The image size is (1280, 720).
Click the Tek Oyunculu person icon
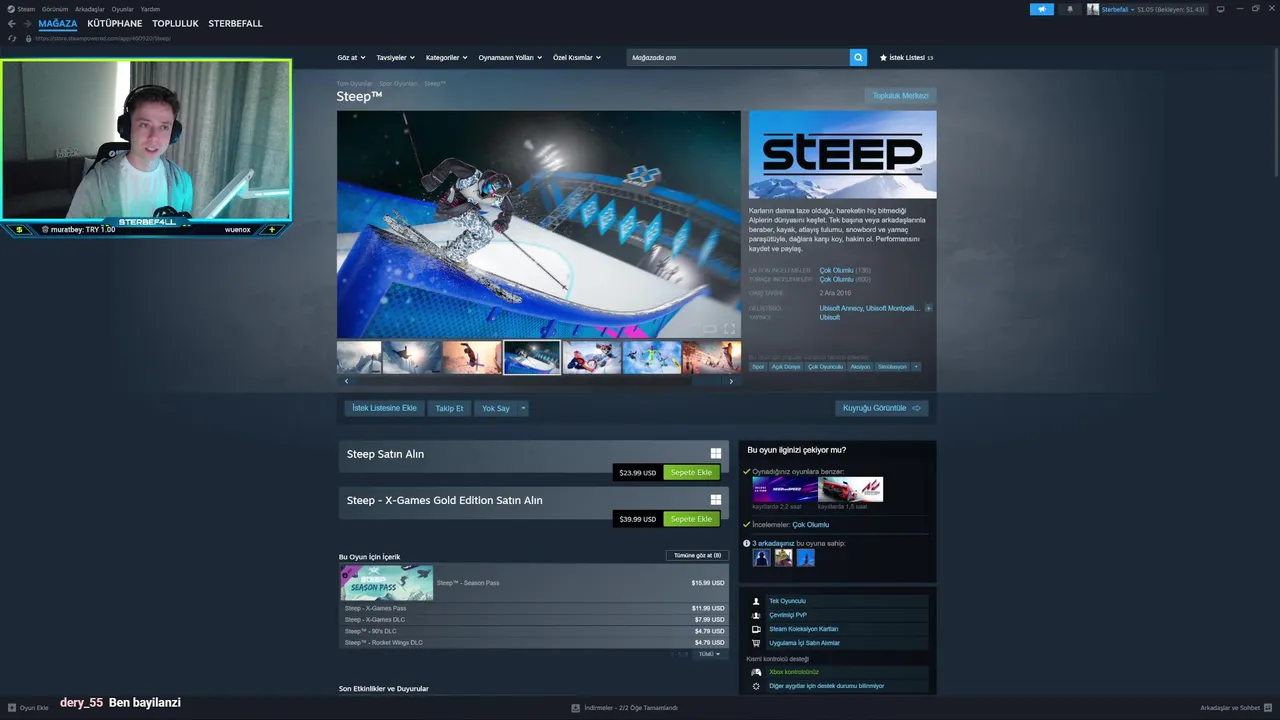pos(757,601)
